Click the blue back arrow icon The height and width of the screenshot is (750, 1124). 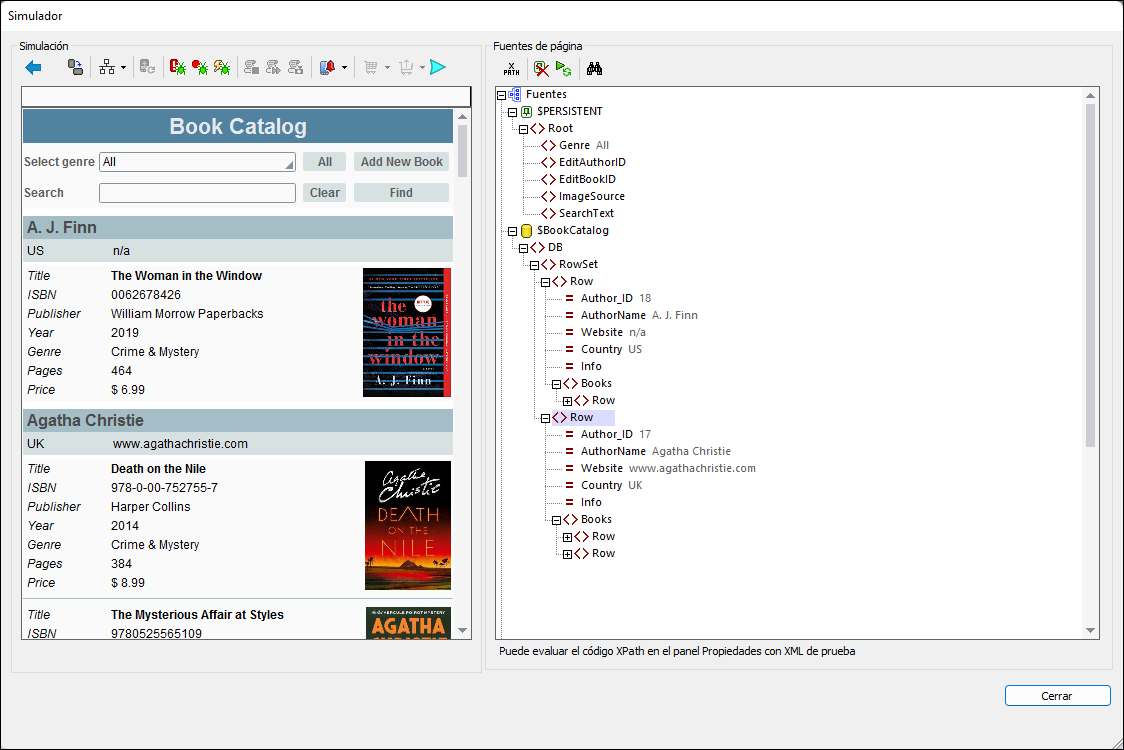tap(33, 67)
